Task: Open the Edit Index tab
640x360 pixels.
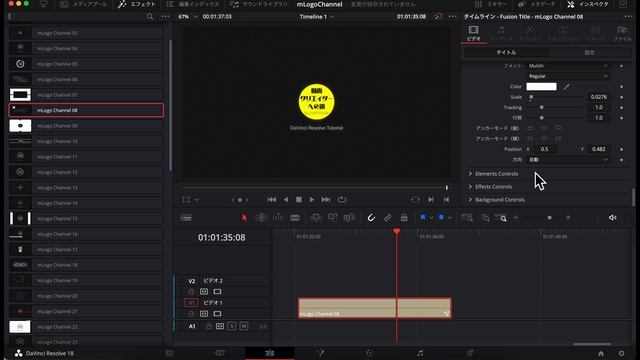Action: tap(193, 4)
